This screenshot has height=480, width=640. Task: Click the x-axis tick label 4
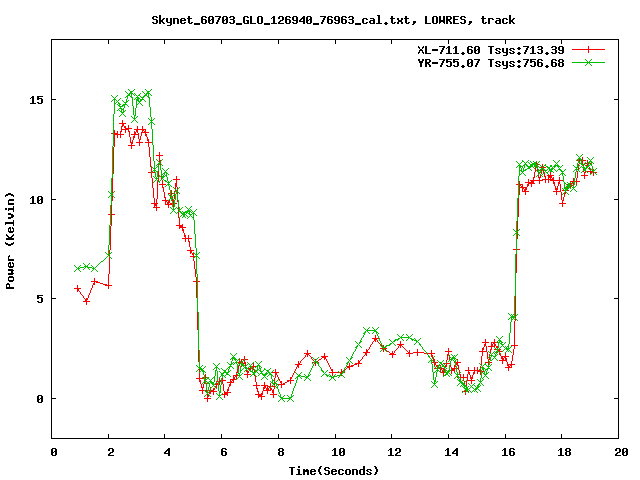tap(167, 452)
